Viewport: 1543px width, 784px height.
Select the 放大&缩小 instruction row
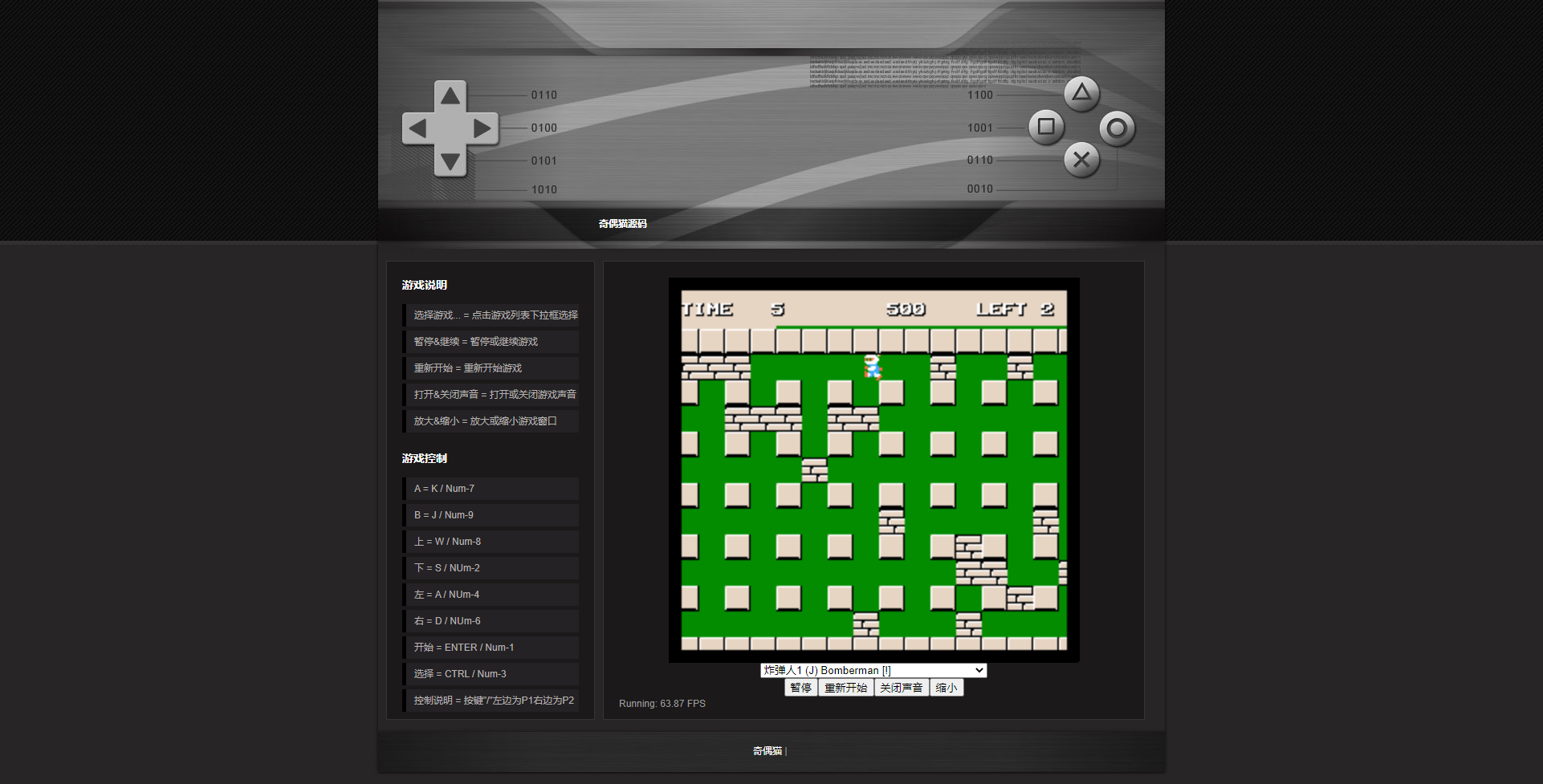[x=491, y=421]
